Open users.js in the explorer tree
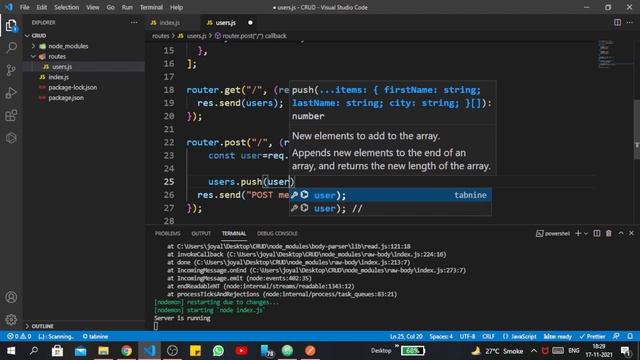This screenshot has width=640, height=360. click(84, 67)
